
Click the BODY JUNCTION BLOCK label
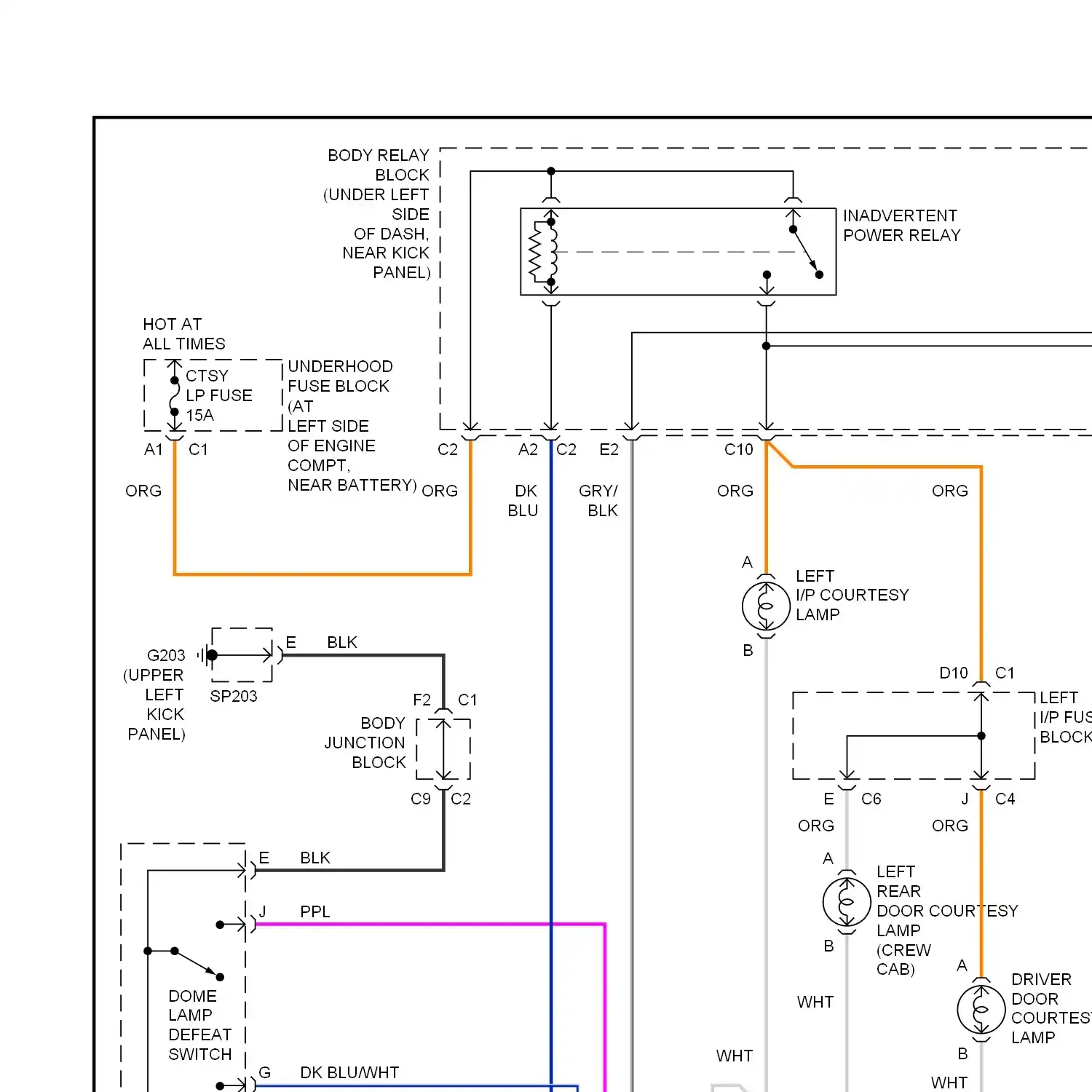coord(365,743)
